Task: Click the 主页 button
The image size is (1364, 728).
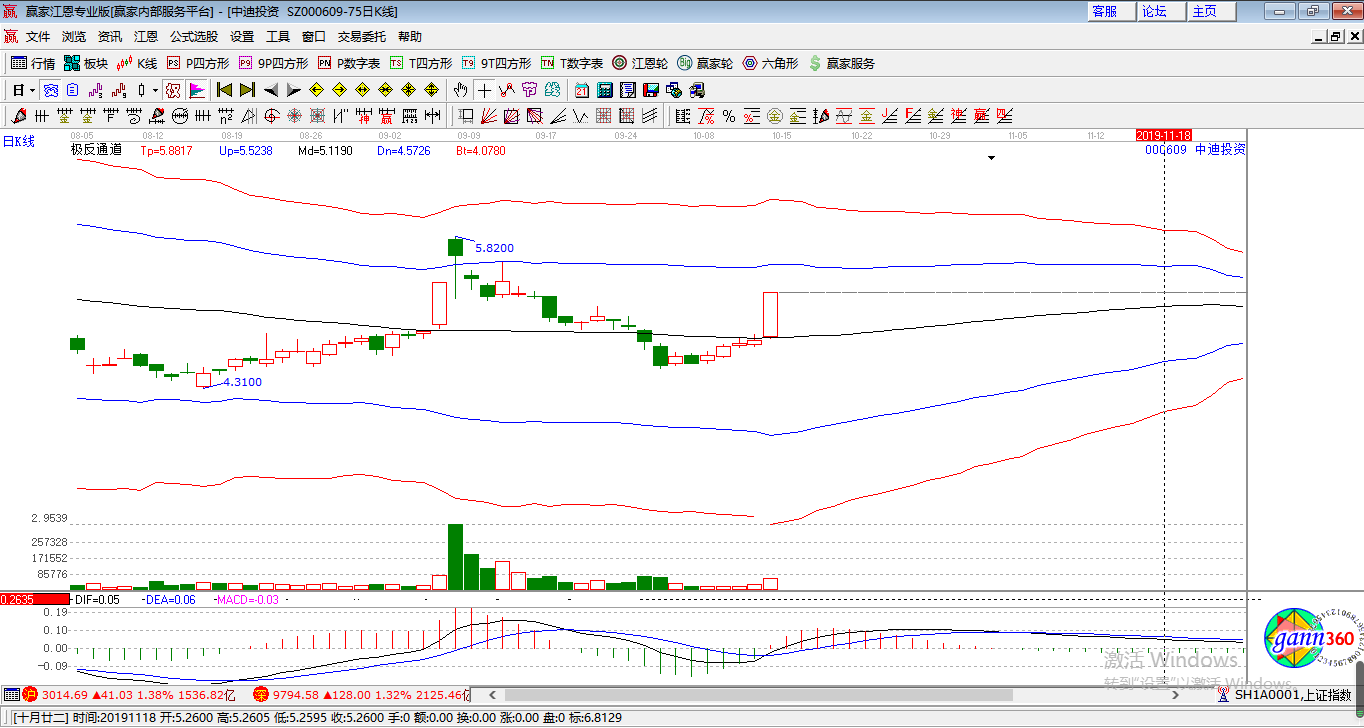Action: [x=1211, y=11]
